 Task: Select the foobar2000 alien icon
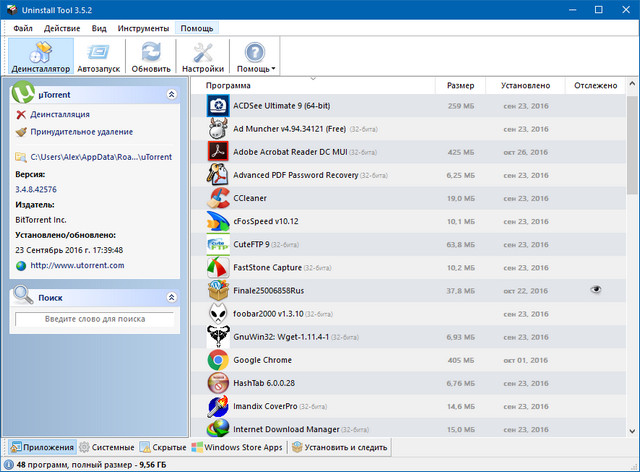[219, 313]
